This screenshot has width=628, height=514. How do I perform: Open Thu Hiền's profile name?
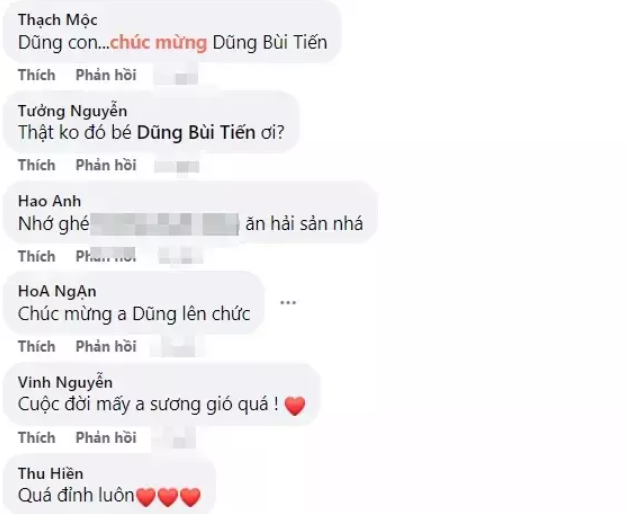pos(50,474)
